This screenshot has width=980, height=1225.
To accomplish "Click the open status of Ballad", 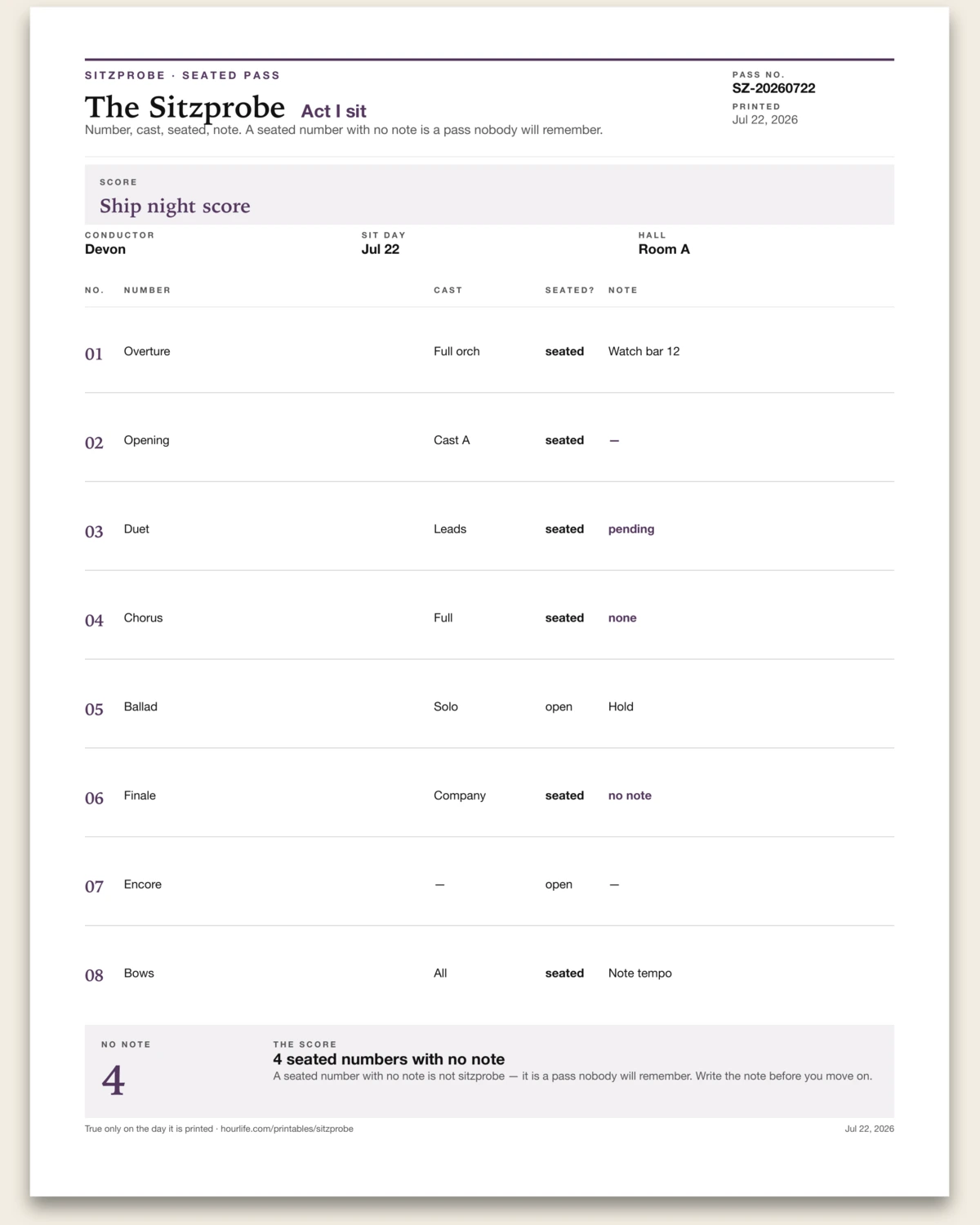I will (559, 707).
